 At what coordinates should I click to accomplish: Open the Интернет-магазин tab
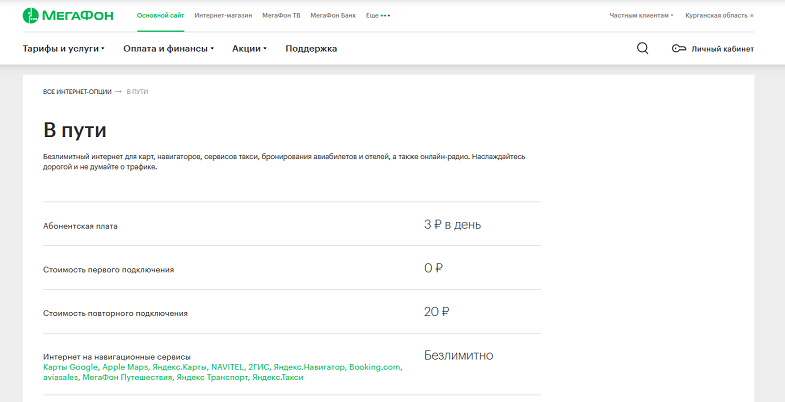coord(223,16)
